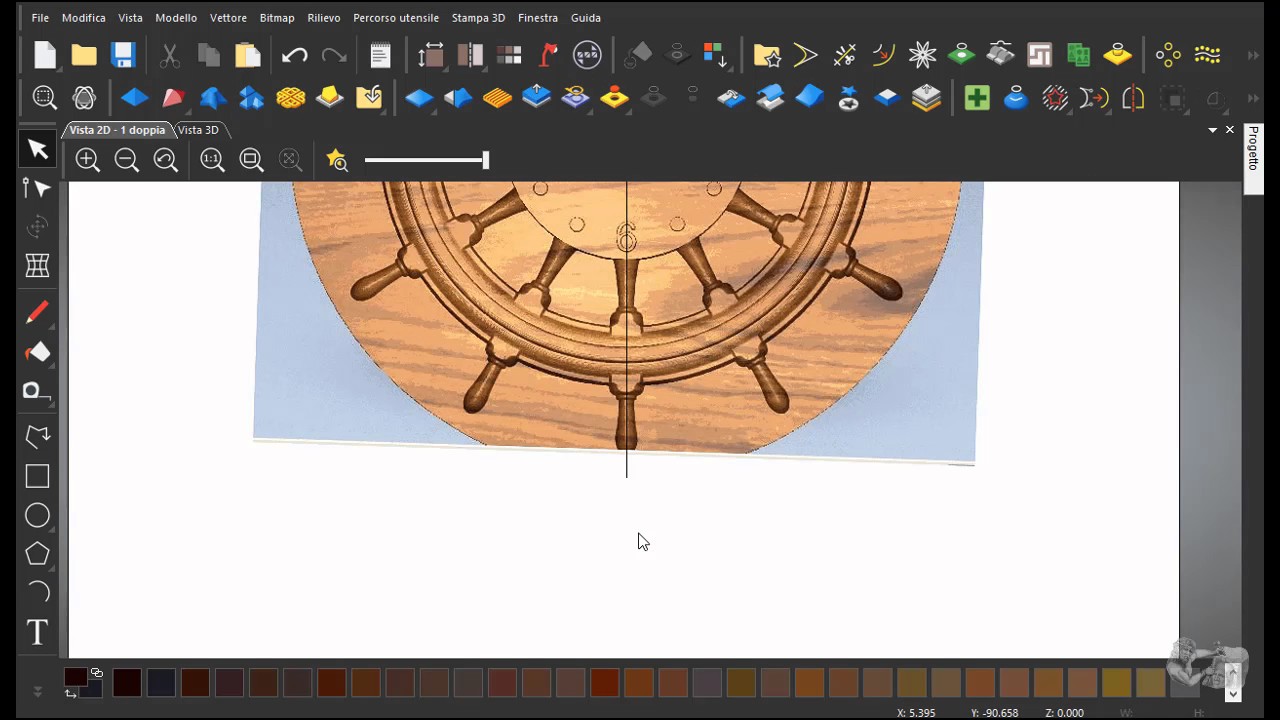The width and height of the screenshot is (1280, 720).
Task: Open the Percorso utensile menu
Action: tap(396, 18)
